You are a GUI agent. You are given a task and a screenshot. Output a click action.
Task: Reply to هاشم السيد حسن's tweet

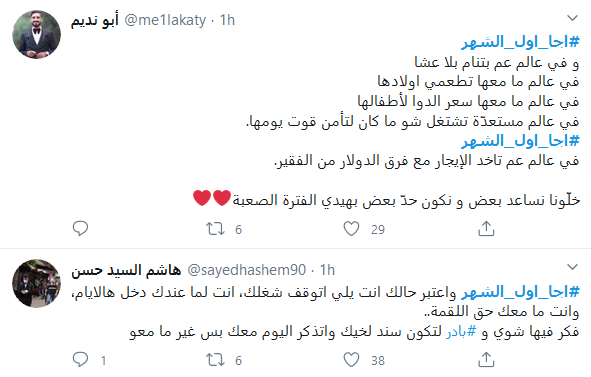point(80,360)
